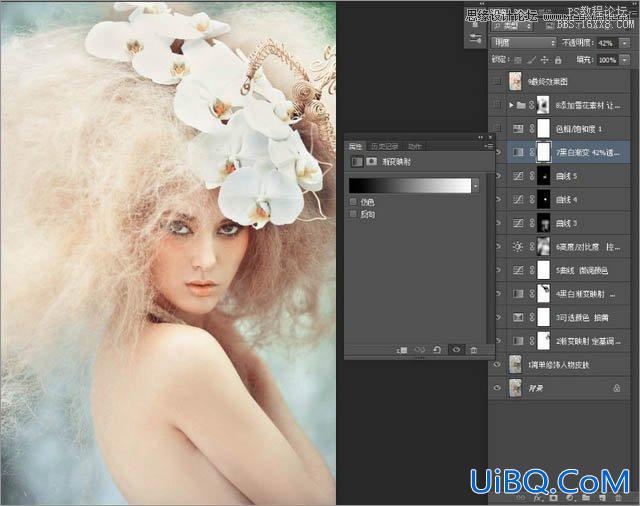Click lock position move icon

pyautogui.click(x=544, y=60)
